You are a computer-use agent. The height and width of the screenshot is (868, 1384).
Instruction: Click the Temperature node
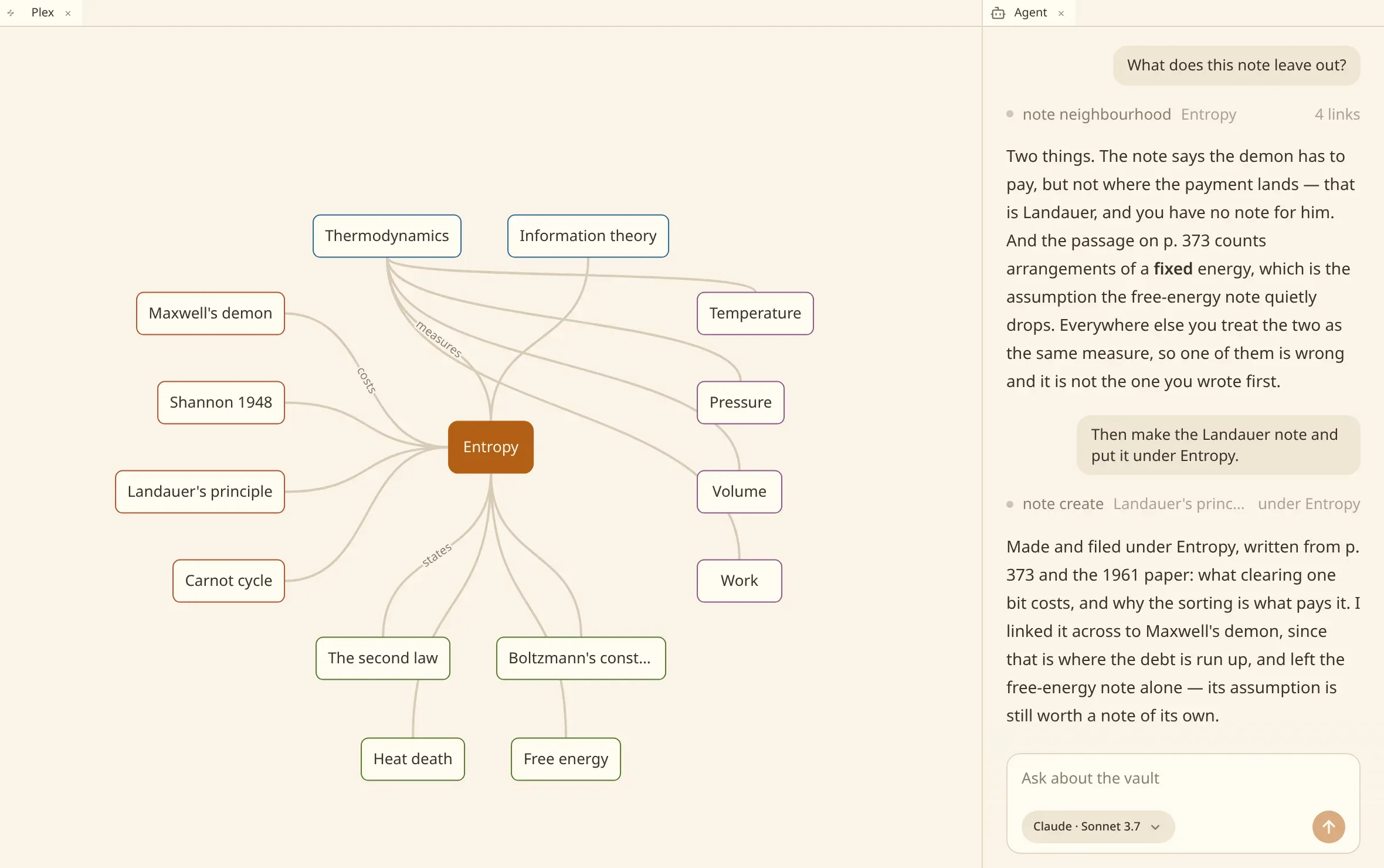coord(755,313)
